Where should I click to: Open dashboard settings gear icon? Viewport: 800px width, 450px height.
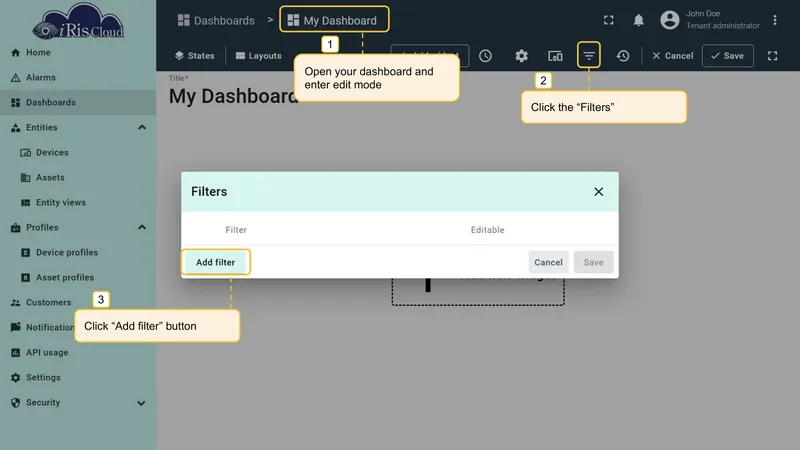(521, 56)
